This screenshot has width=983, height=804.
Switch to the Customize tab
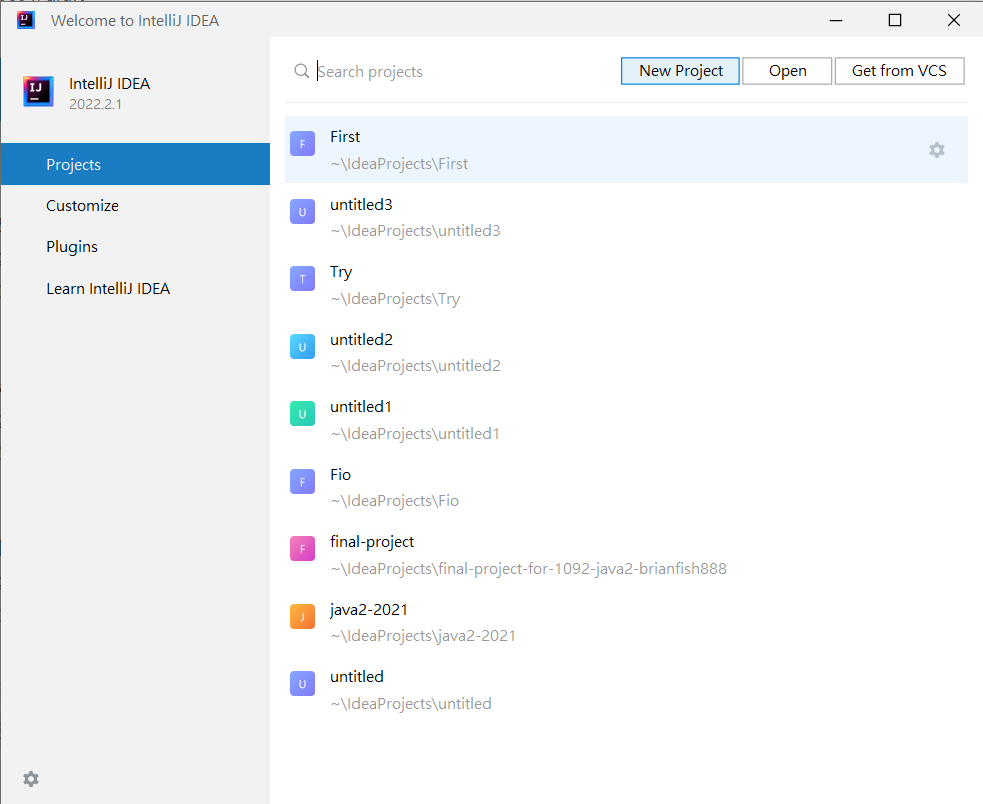tap(135, 206)
